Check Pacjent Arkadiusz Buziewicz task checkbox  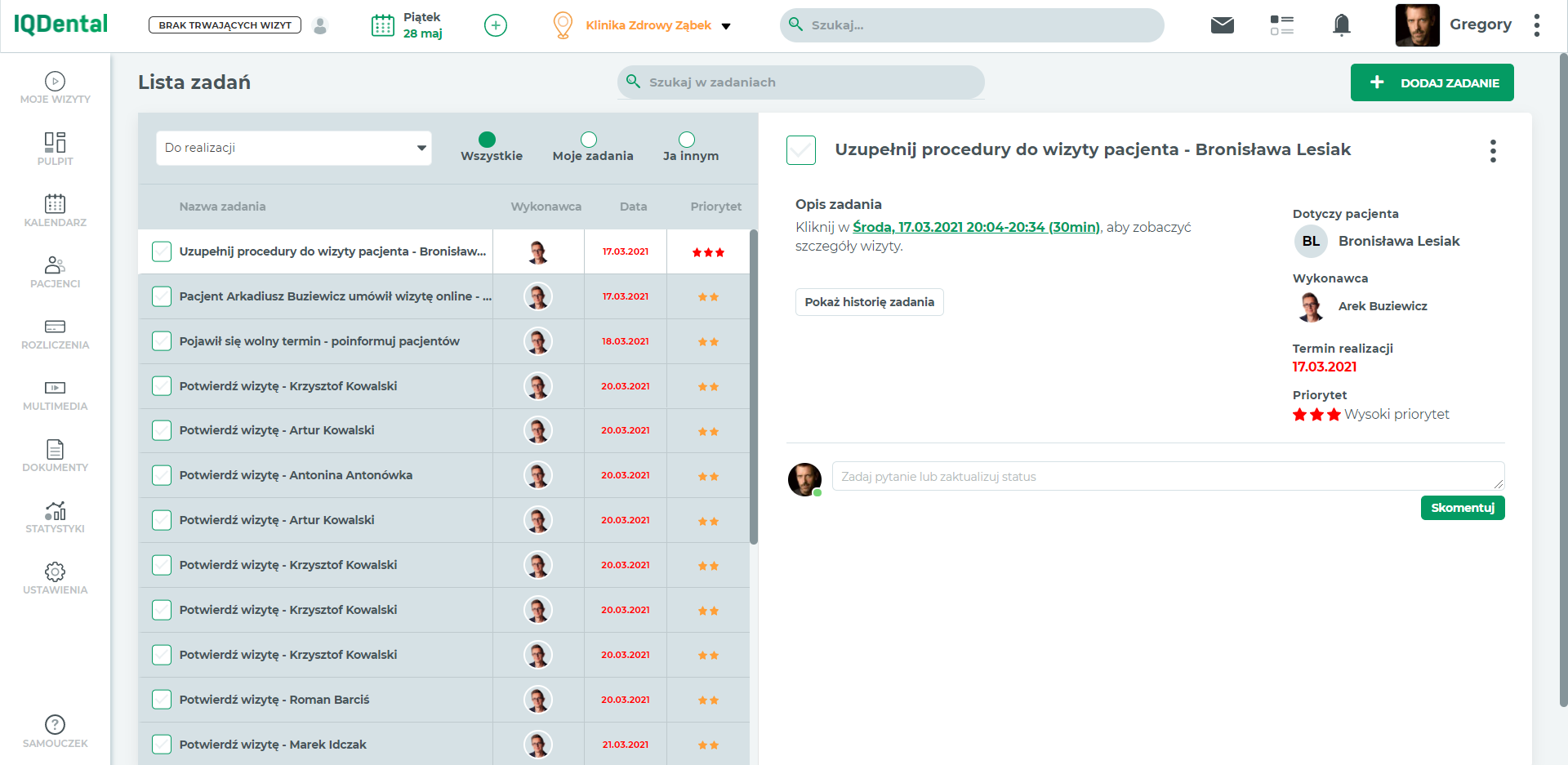point(162,296)
